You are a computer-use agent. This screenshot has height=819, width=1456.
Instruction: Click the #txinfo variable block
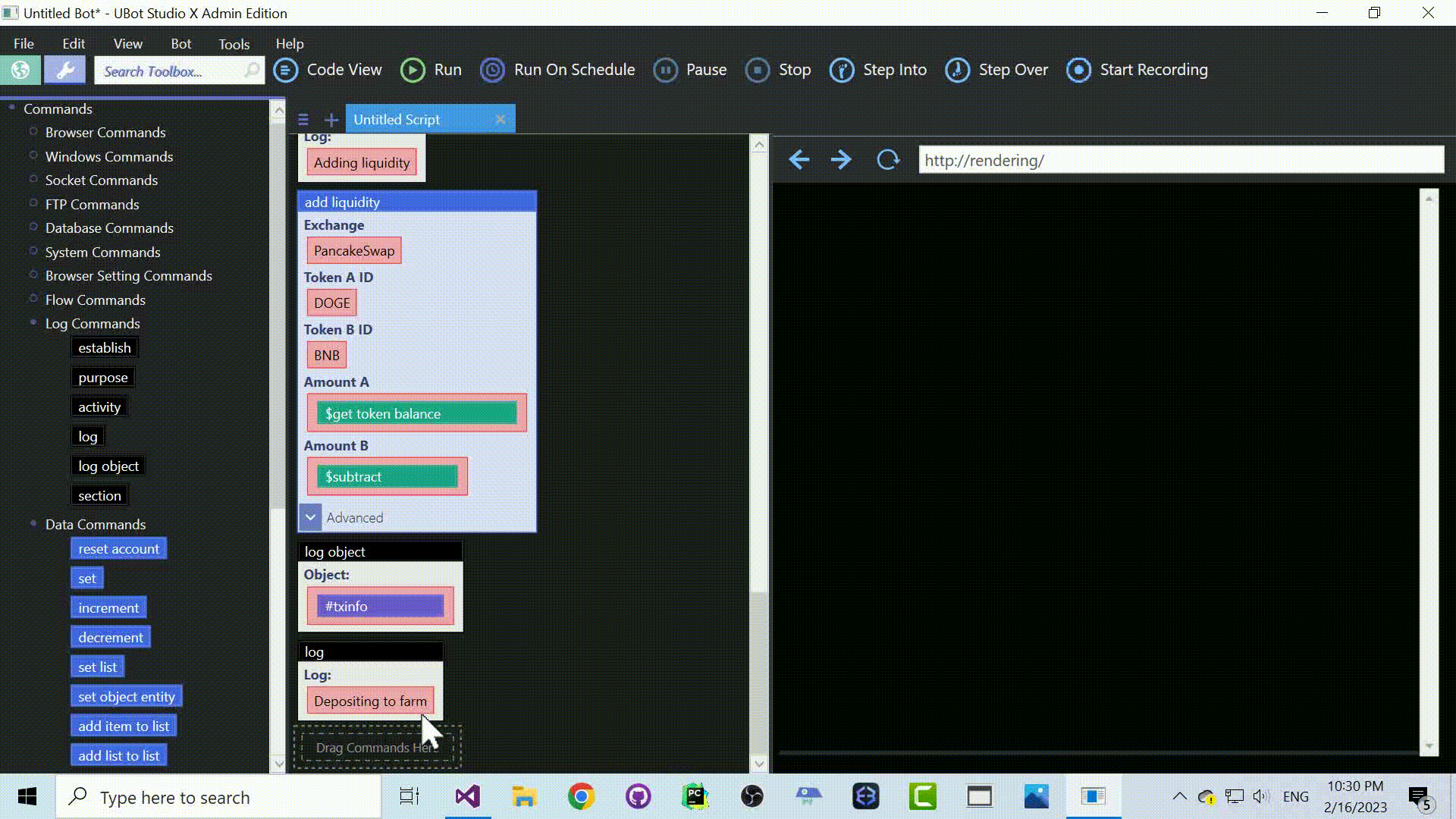(x=380, y=607)
